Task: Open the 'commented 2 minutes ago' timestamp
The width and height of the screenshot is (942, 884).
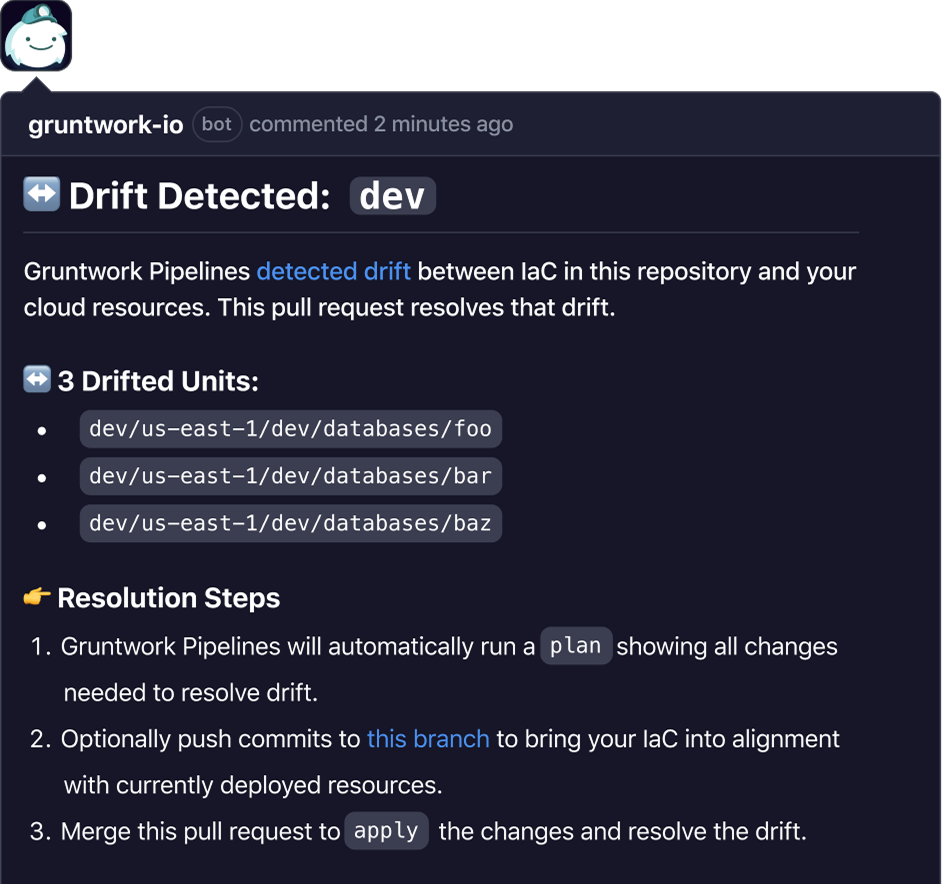Action: tap(381, 124)
